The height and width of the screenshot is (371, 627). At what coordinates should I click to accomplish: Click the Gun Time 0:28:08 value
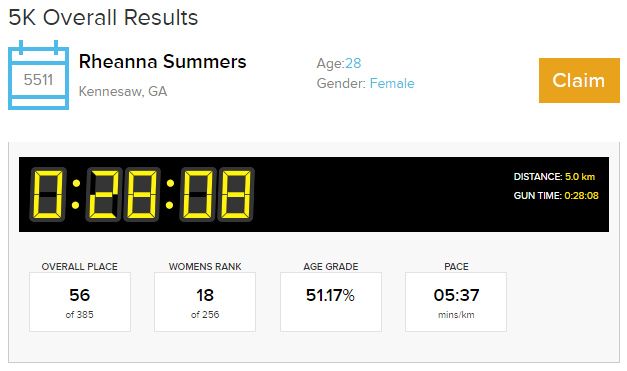coord(581,195)
